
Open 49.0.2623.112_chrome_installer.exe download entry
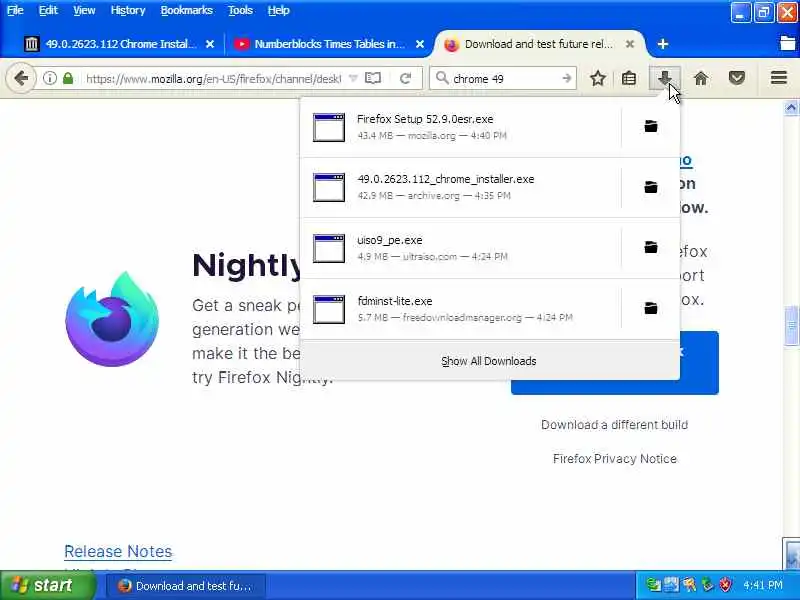coord(461,187)
